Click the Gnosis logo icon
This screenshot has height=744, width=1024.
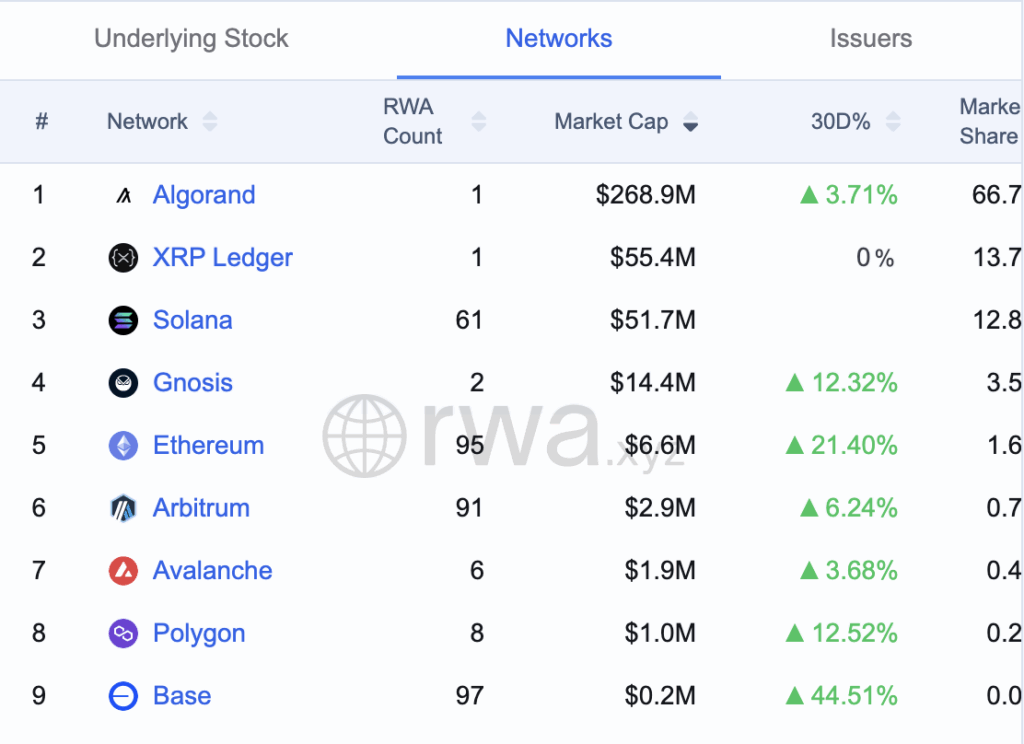pos(123,383)
